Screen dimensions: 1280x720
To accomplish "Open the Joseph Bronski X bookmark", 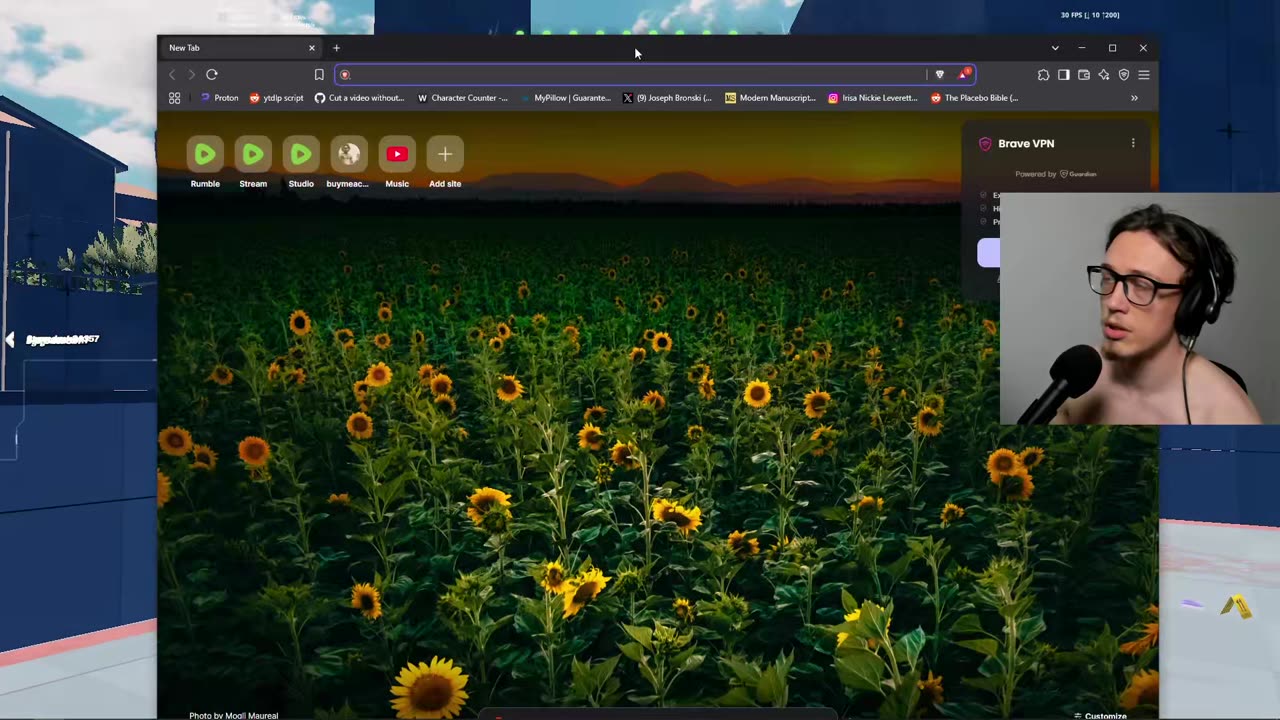I will coord(667,98).
